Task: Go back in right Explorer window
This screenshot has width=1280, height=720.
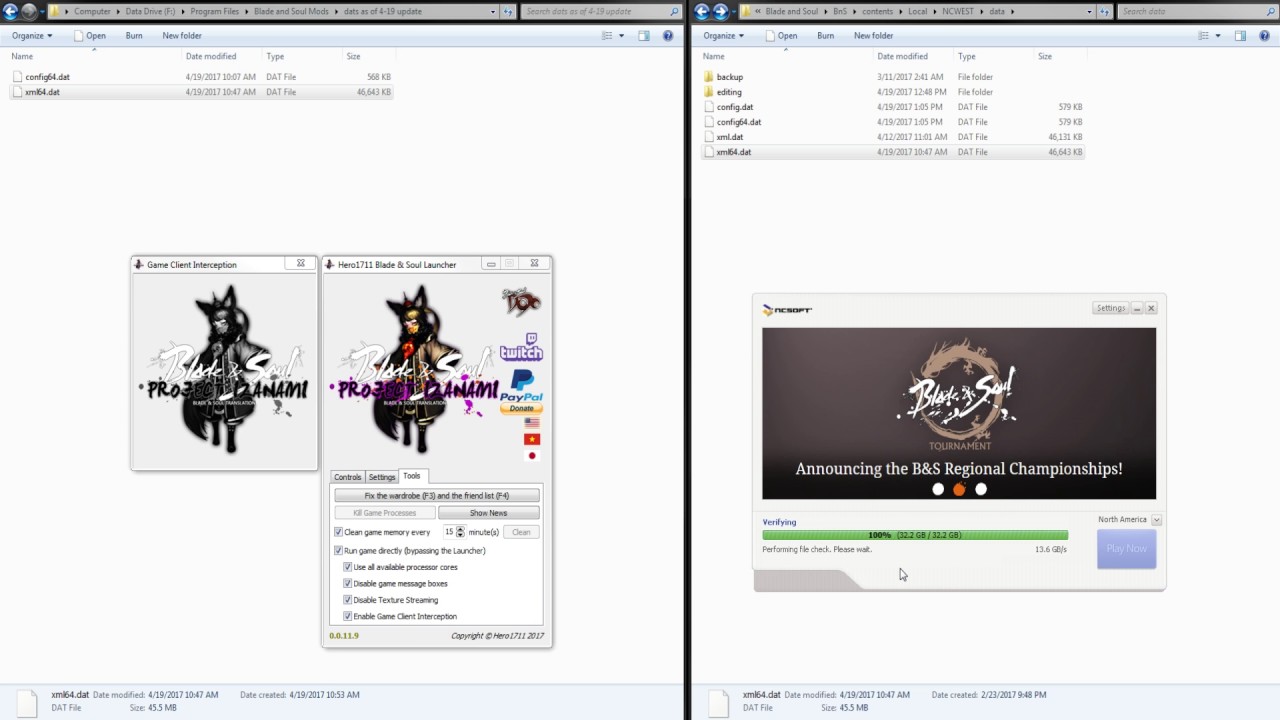Action: pyautogui.click(x=702, y=12)
